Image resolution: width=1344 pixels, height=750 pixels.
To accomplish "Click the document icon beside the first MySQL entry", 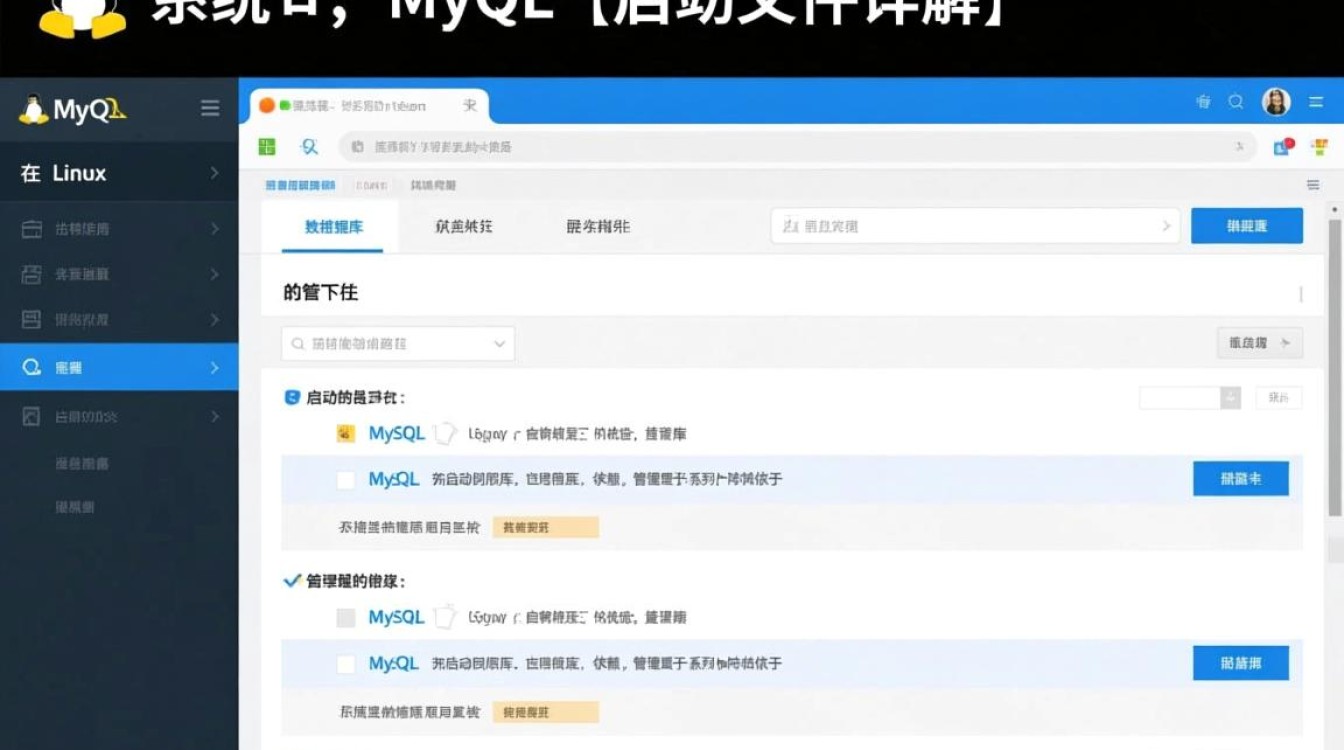I will 444,431.
